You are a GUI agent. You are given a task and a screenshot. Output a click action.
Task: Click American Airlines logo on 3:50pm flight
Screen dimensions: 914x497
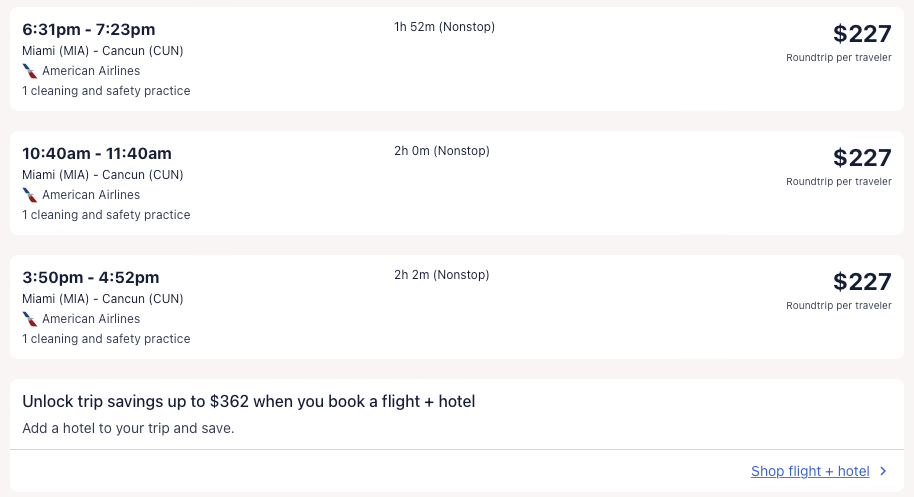point(30,319)
